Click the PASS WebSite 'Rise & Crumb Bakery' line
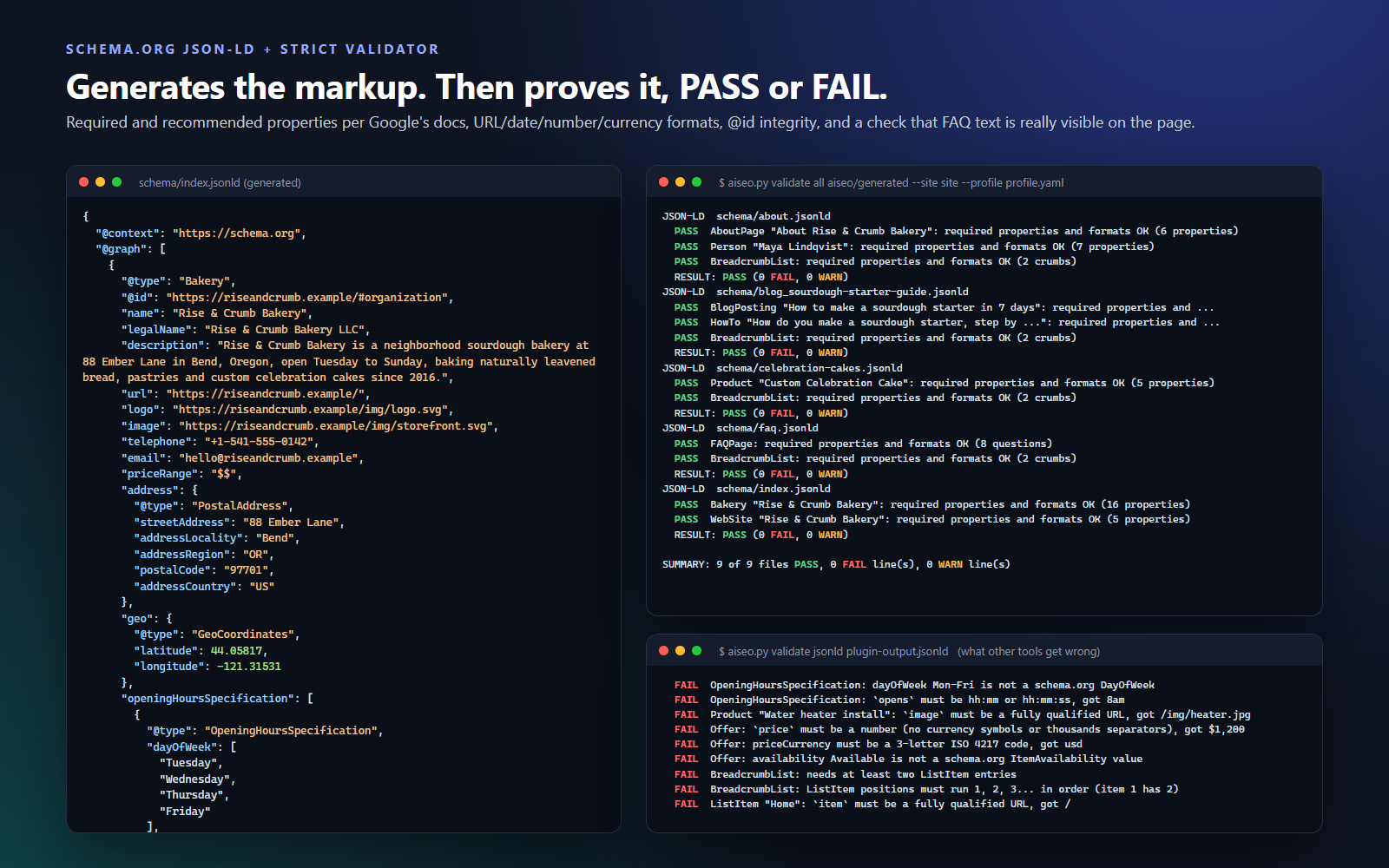This screenshot has height=868, width=1389. point(932,519)
